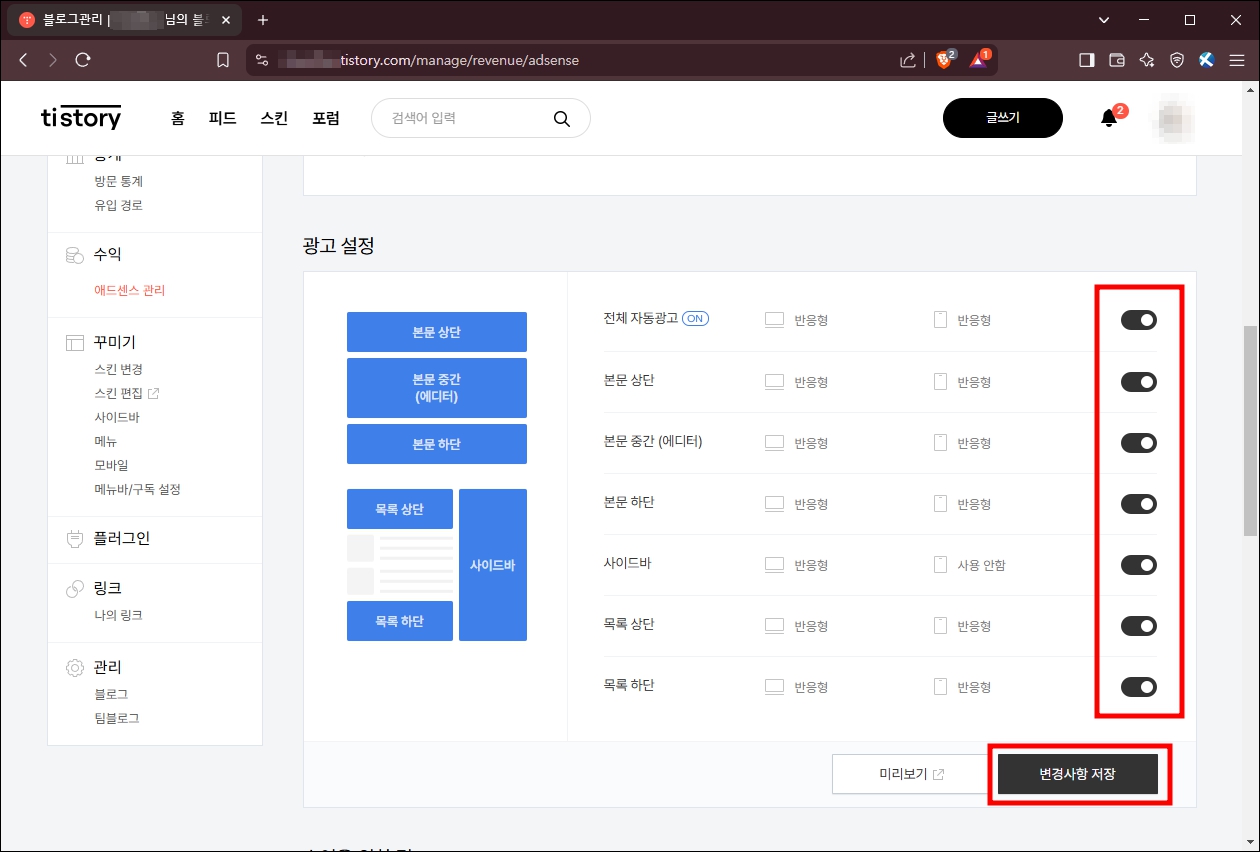The image size is (1260, 852).
Task: Click the 미리보기 preview button
Action: coord(910,773)
